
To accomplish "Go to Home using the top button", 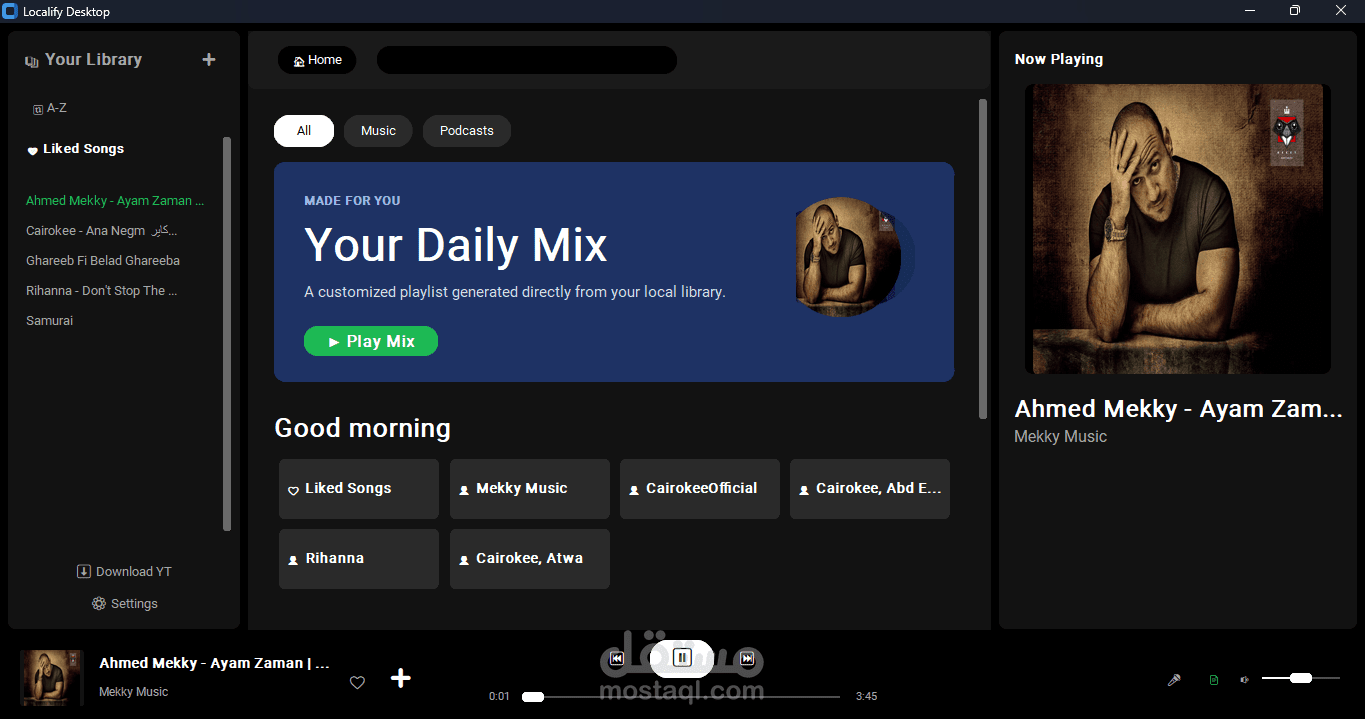I will [317, 60].
